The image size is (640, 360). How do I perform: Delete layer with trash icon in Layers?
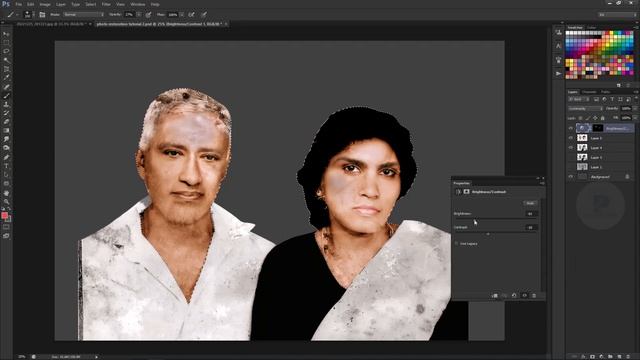click(629, 356)
